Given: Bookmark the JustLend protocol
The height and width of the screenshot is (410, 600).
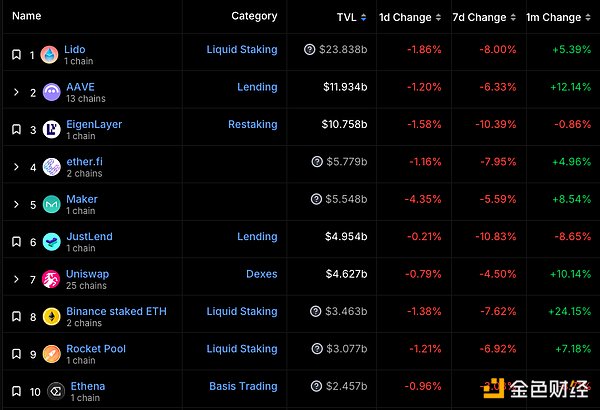Looking at the screenshot, I should click(x=16, y=242).
